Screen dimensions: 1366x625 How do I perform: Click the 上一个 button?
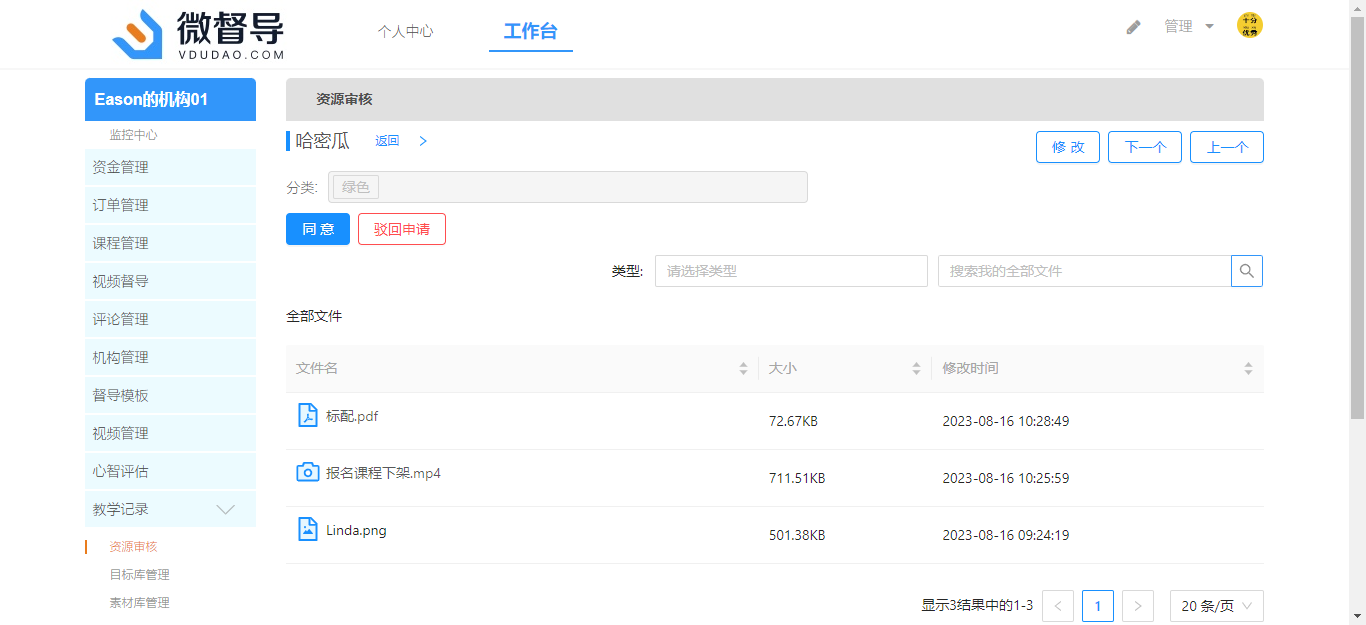click(1227, 147)
